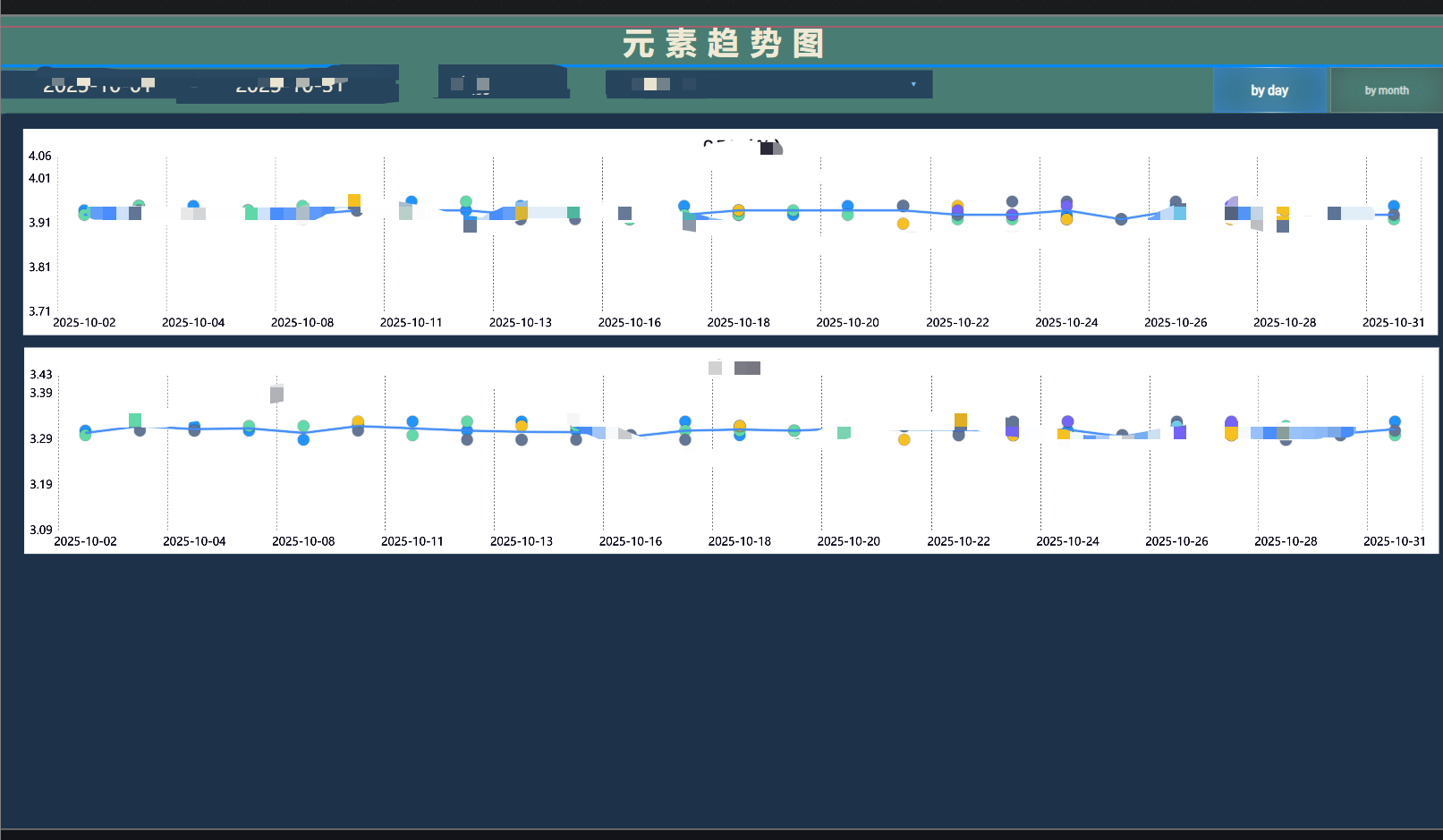Click the start date field

(x=98, y=85)
